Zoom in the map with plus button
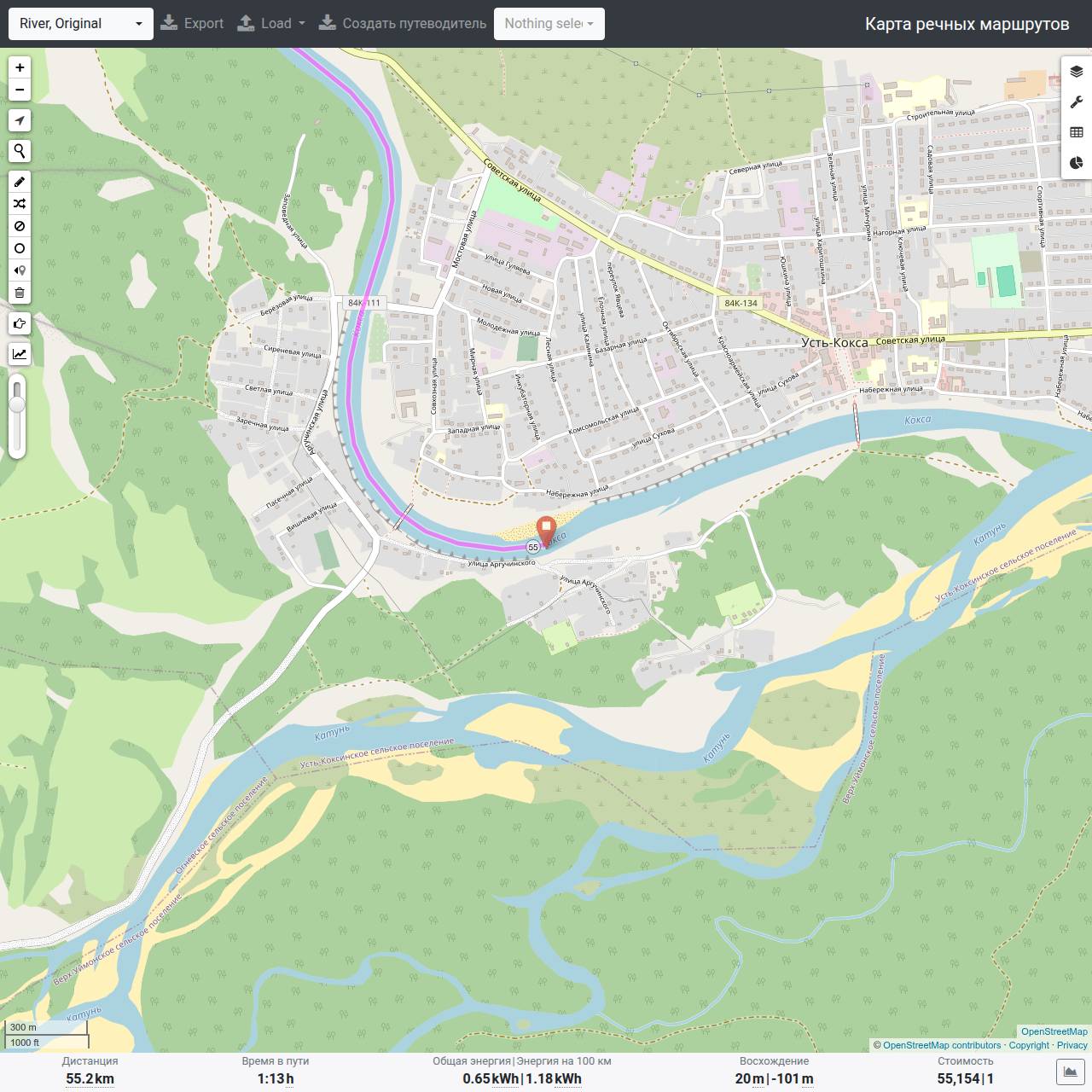The image size is (1092, 1092). 20,67
